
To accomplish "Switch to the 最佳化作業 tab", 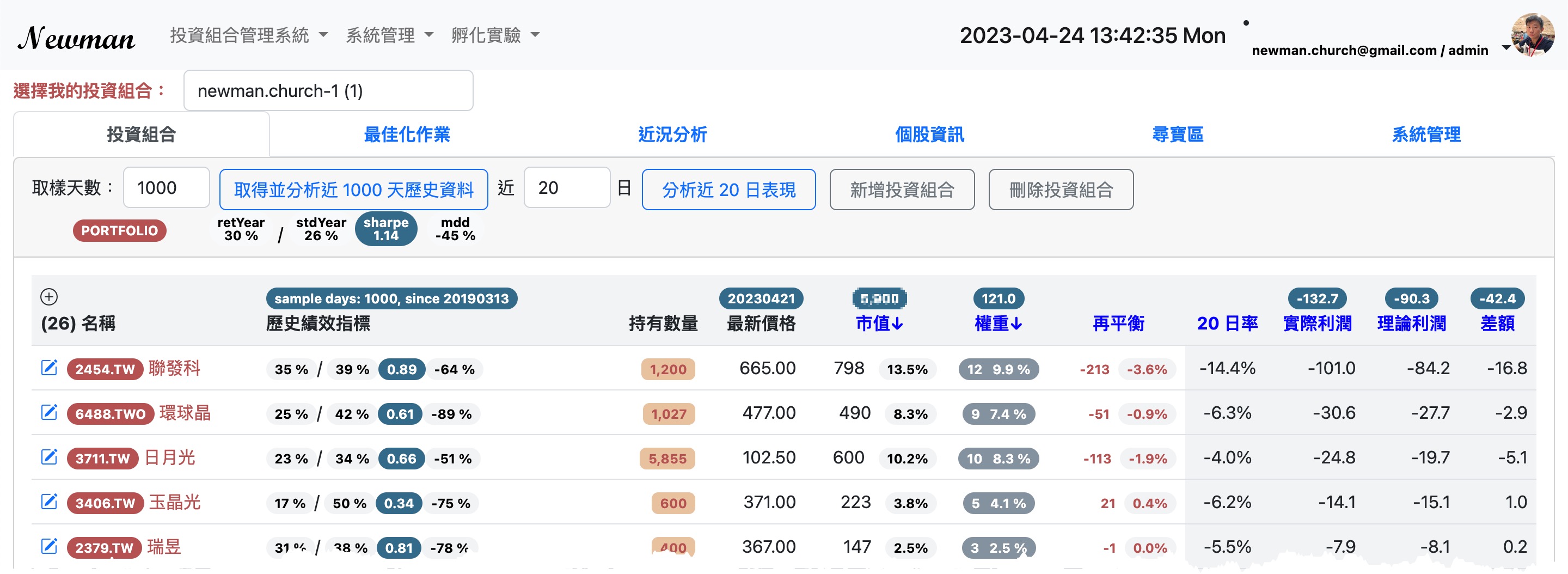I will (x=407, y=135).
